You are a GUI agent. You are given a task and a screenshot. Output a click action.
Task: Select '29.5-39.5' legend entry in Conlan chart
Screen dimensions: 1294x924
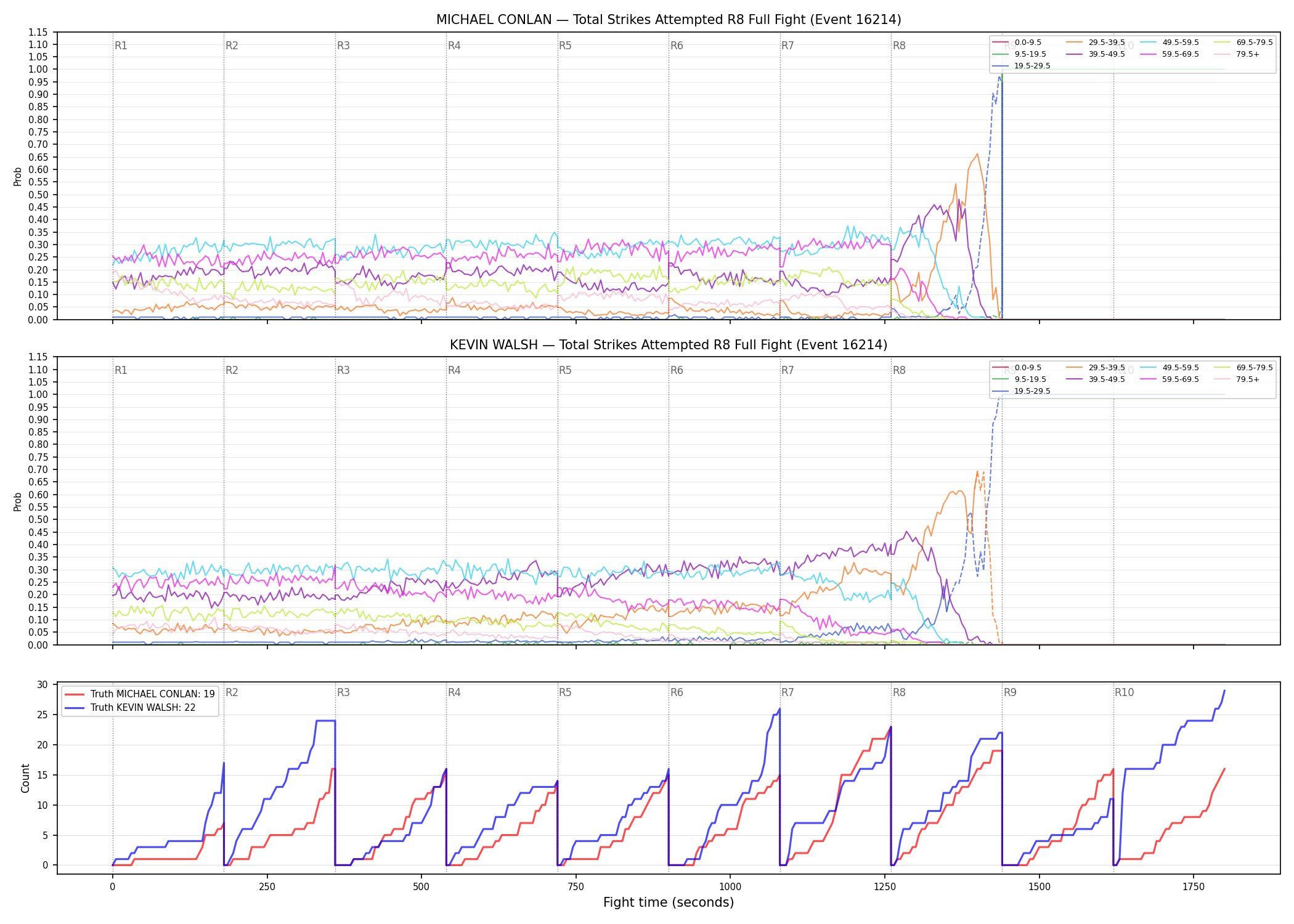pos(1095,43)
